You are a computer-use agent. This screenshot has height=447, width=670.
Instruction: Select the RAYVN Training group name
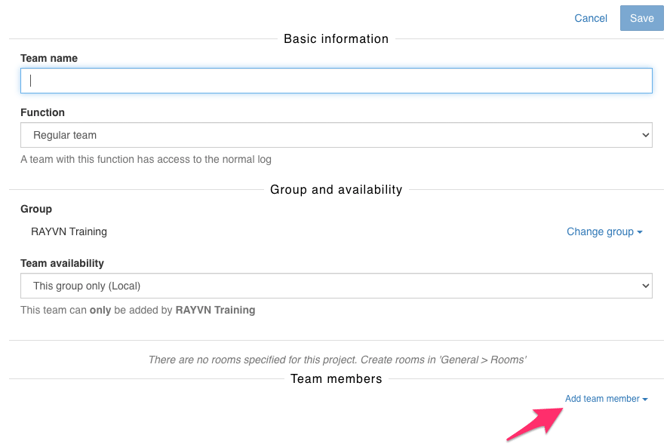coord(69,232)
